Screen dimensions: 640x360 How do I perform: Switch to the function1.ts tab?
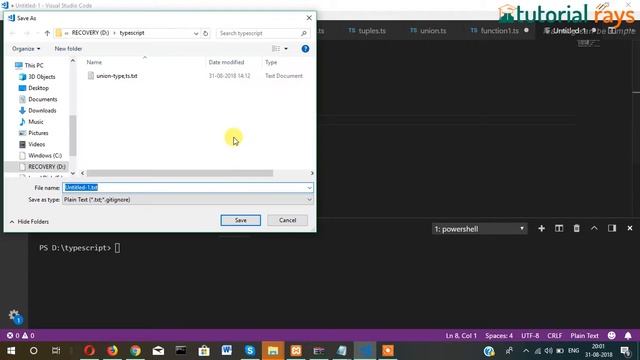pyautogui.click(x=495, y=31)
